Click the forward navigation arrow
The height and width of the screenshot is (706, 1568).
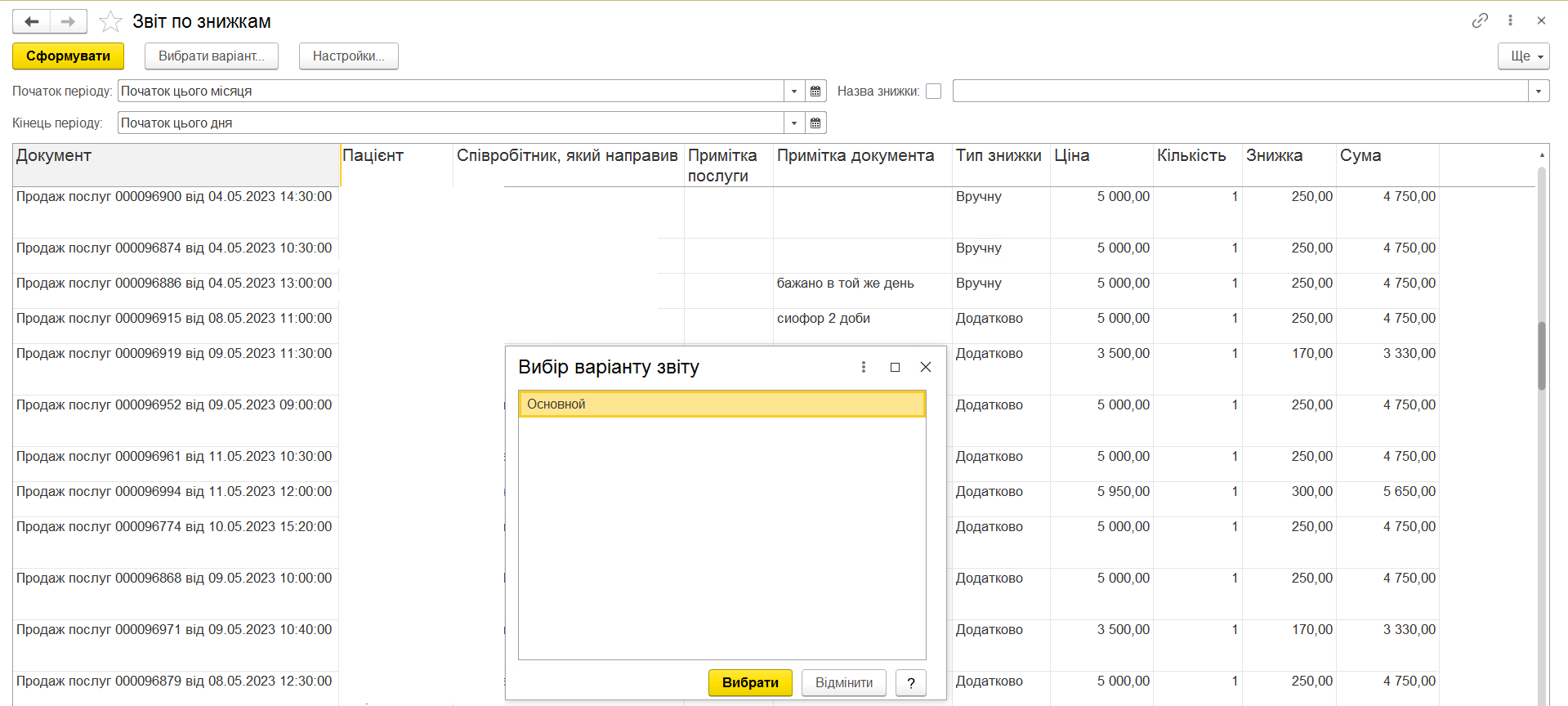click(x=69, y=21)
